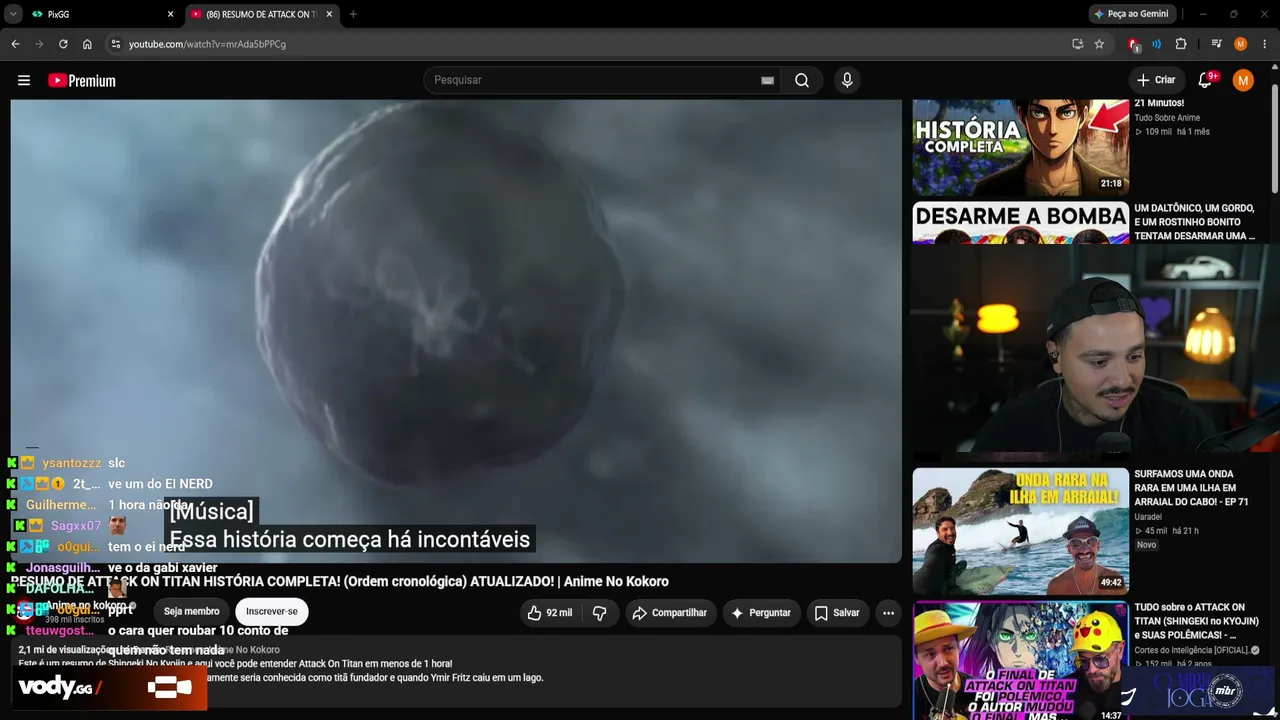
Task: Open a new browser tab
Action: pos(353,14)
